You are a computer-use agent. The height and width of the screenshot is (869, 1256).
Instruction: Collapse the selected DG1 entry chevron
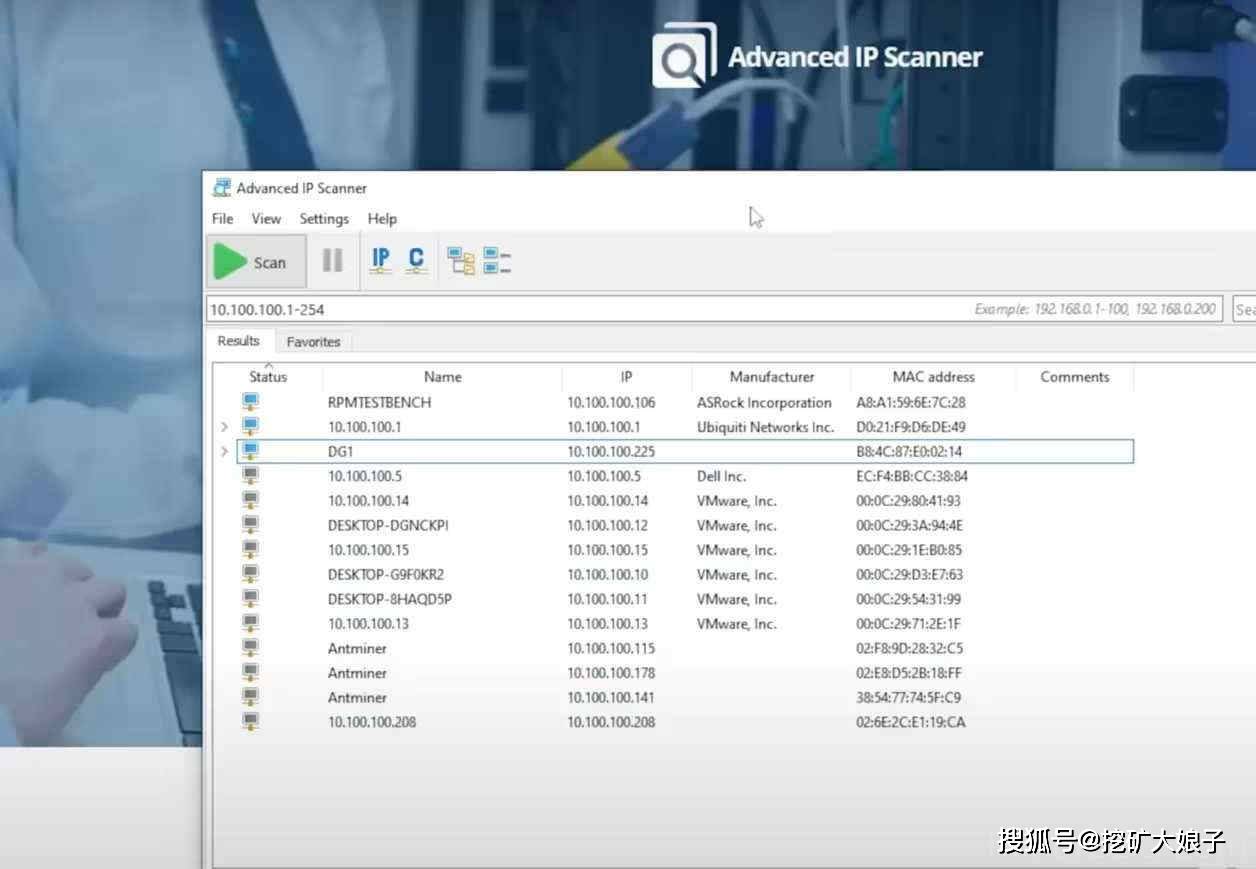click(224, 451)
